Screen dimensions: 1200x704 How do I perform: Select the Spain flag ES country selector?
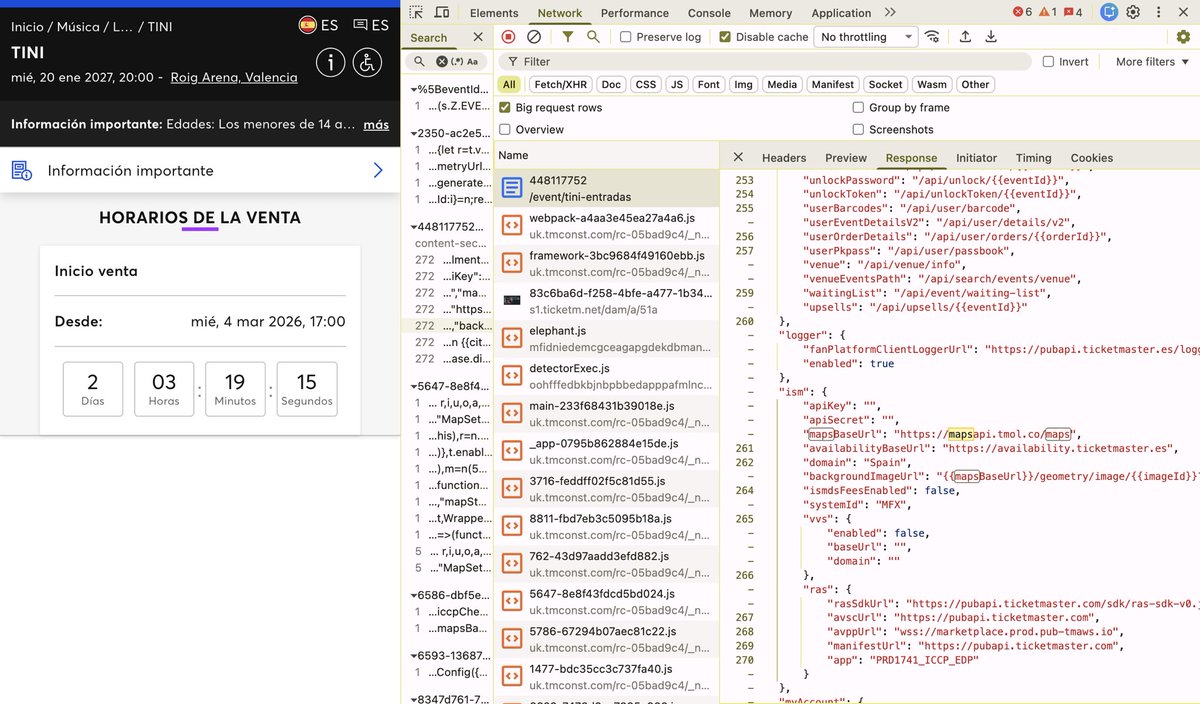click(318, 25)
